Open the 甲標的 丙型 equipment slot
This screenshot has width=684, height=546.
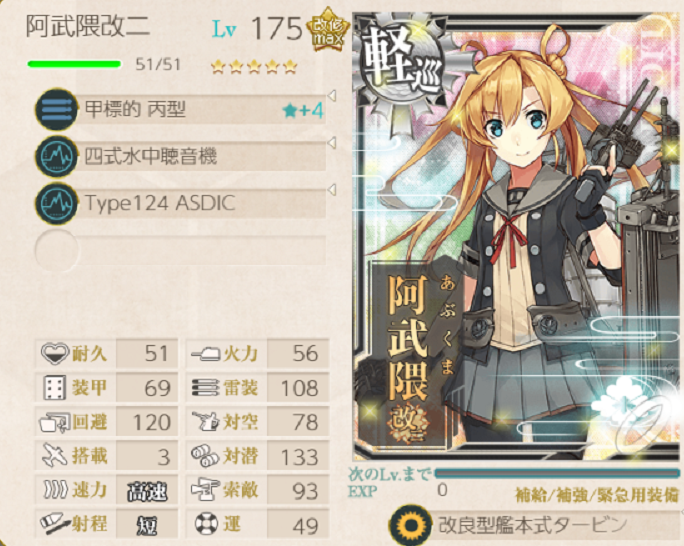click(x=180, y=109)
